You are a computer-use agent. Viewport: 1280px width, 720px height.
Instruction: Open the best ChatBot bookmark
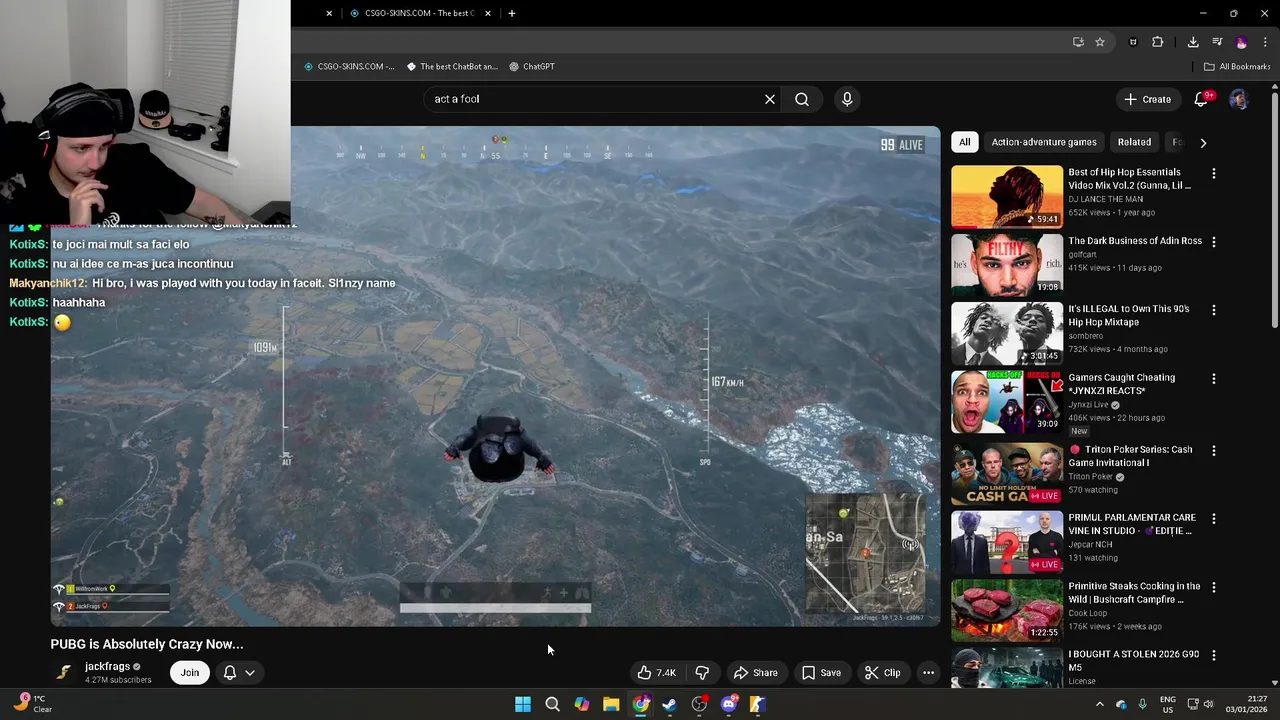452,67
